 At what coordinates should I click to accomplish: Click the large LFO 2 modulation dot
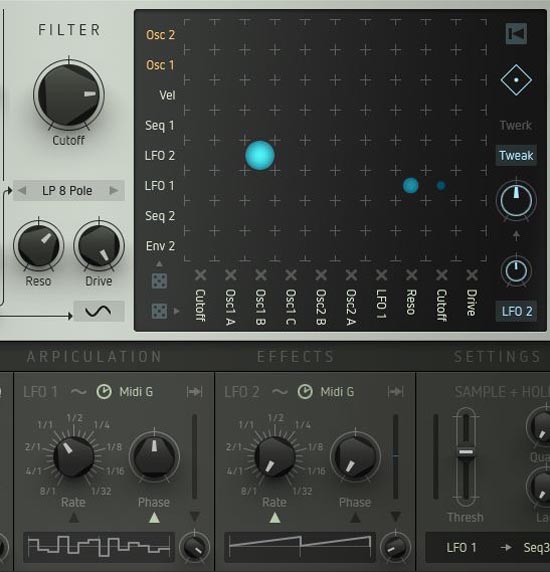(260, 155)
